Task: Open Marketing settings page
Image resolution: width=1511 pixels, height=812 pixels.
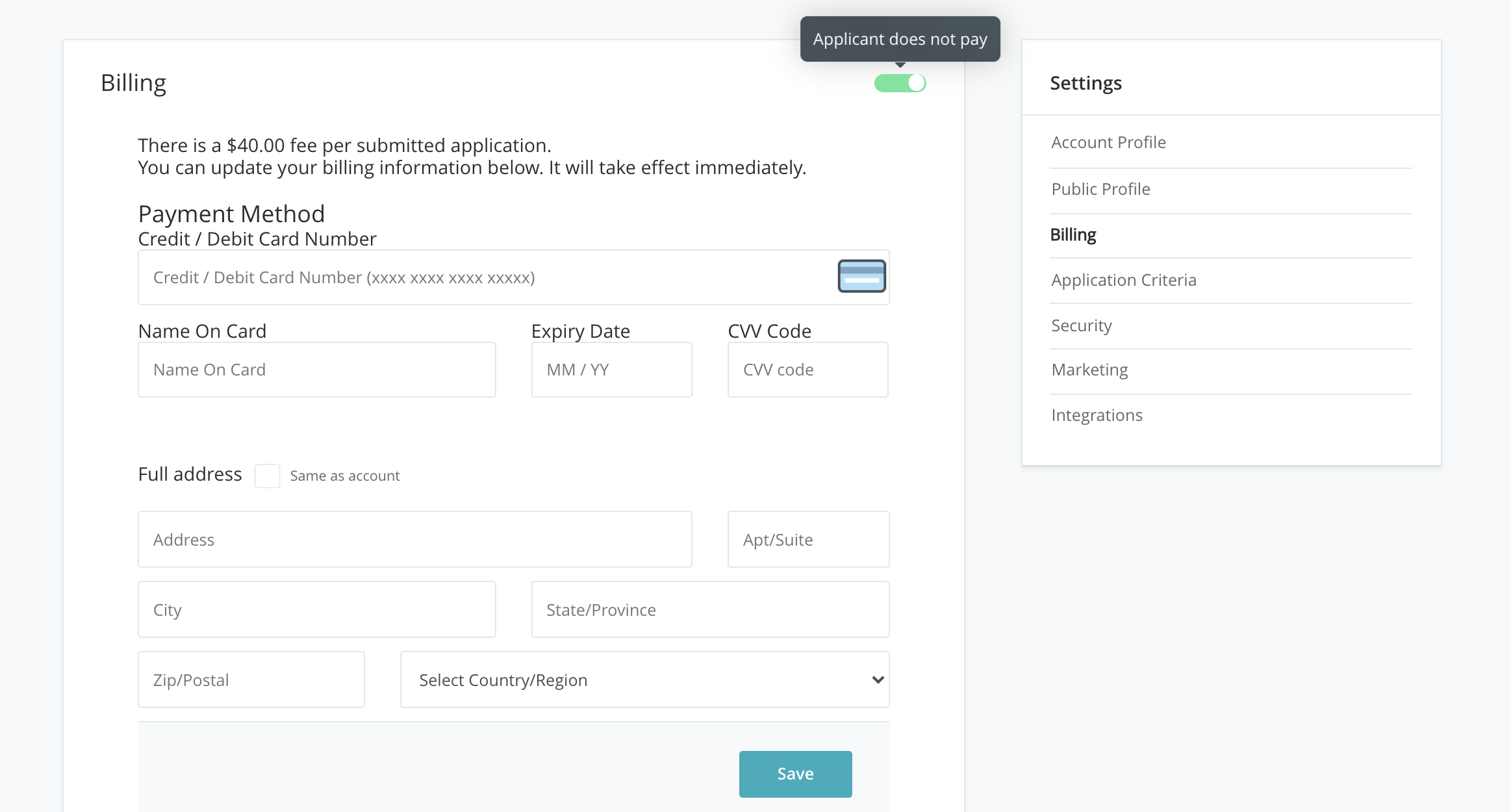Action: tap(1089, 370)
